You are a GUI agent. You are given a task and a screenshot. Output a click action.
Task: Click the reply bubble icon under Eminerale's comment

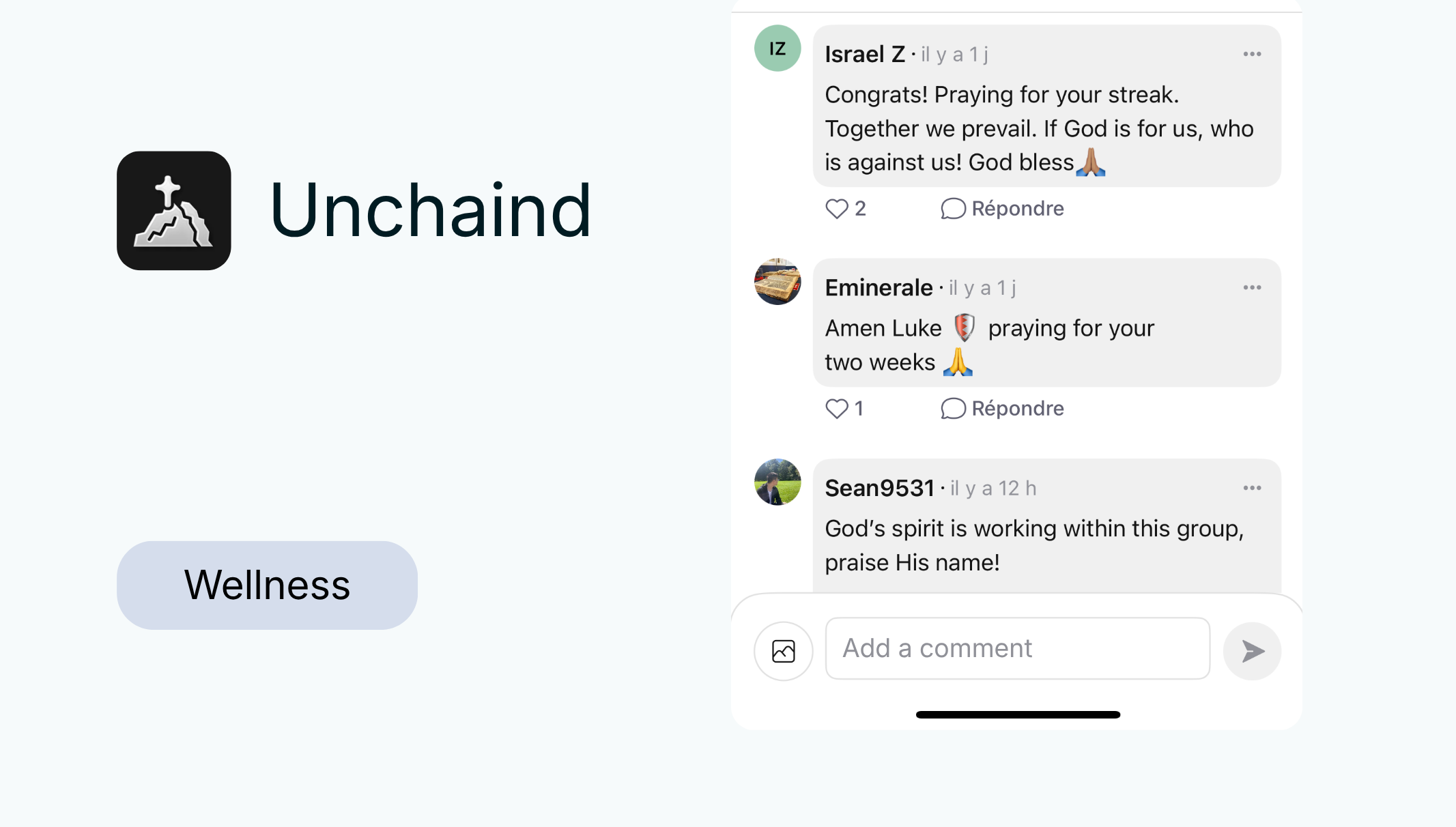[953, 408]
